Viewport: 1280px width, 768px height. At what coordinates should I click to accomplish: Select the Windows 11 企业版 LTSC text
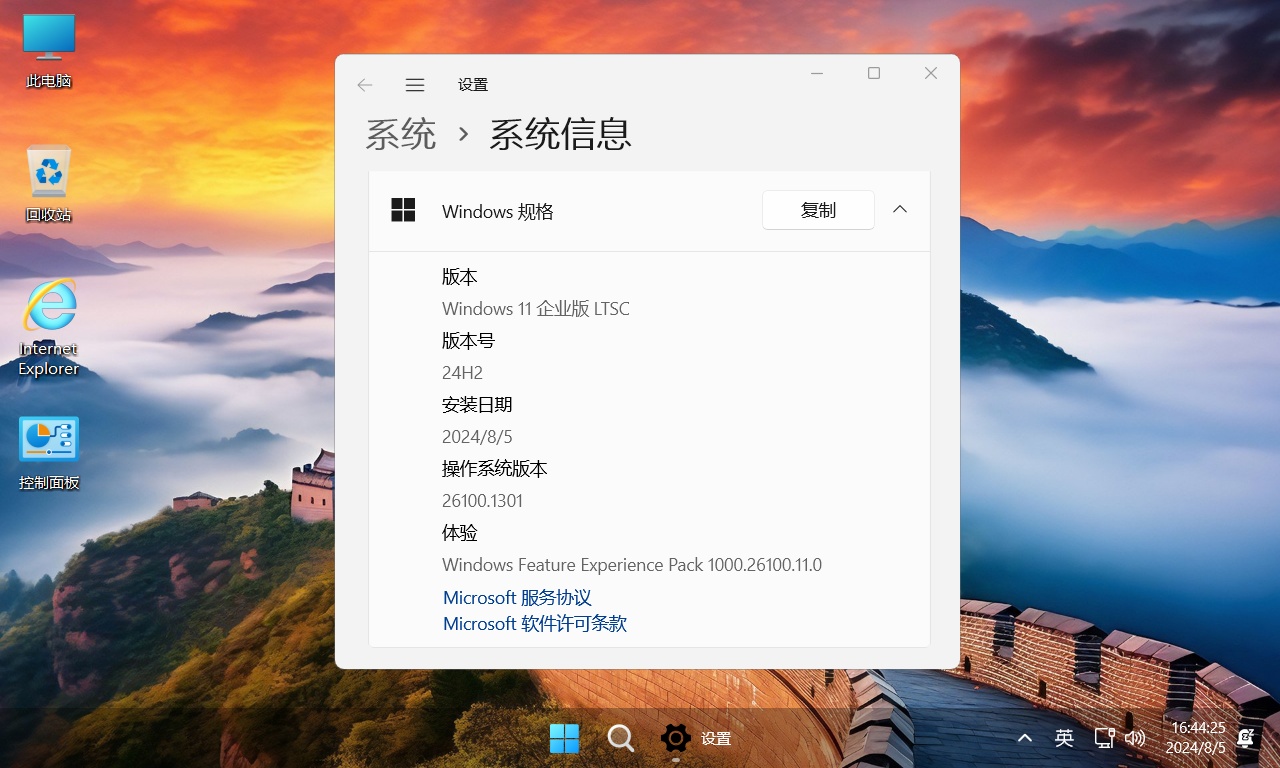(536, 309)
